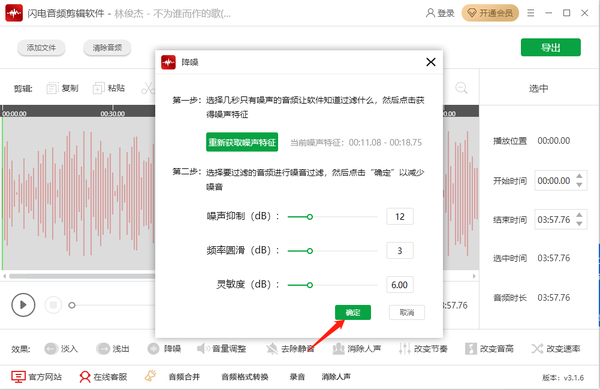Click the 00:30.00 timeline marker
This screenshot has width=600, height=390.
112,114
